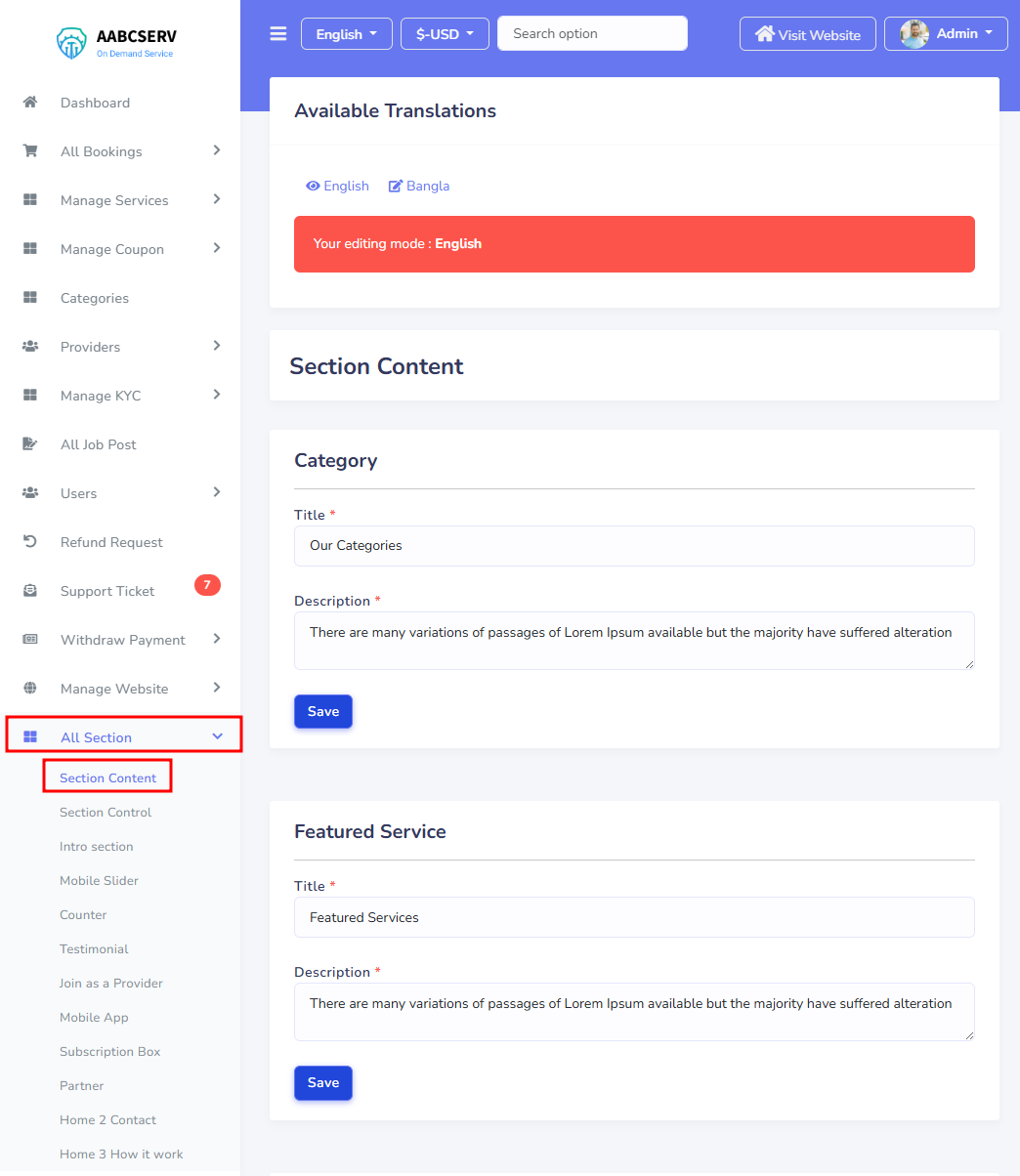Open the Testimonial submenu item
The width and height of the screenshot is (1020, 1176).
(x=94, y=949)
